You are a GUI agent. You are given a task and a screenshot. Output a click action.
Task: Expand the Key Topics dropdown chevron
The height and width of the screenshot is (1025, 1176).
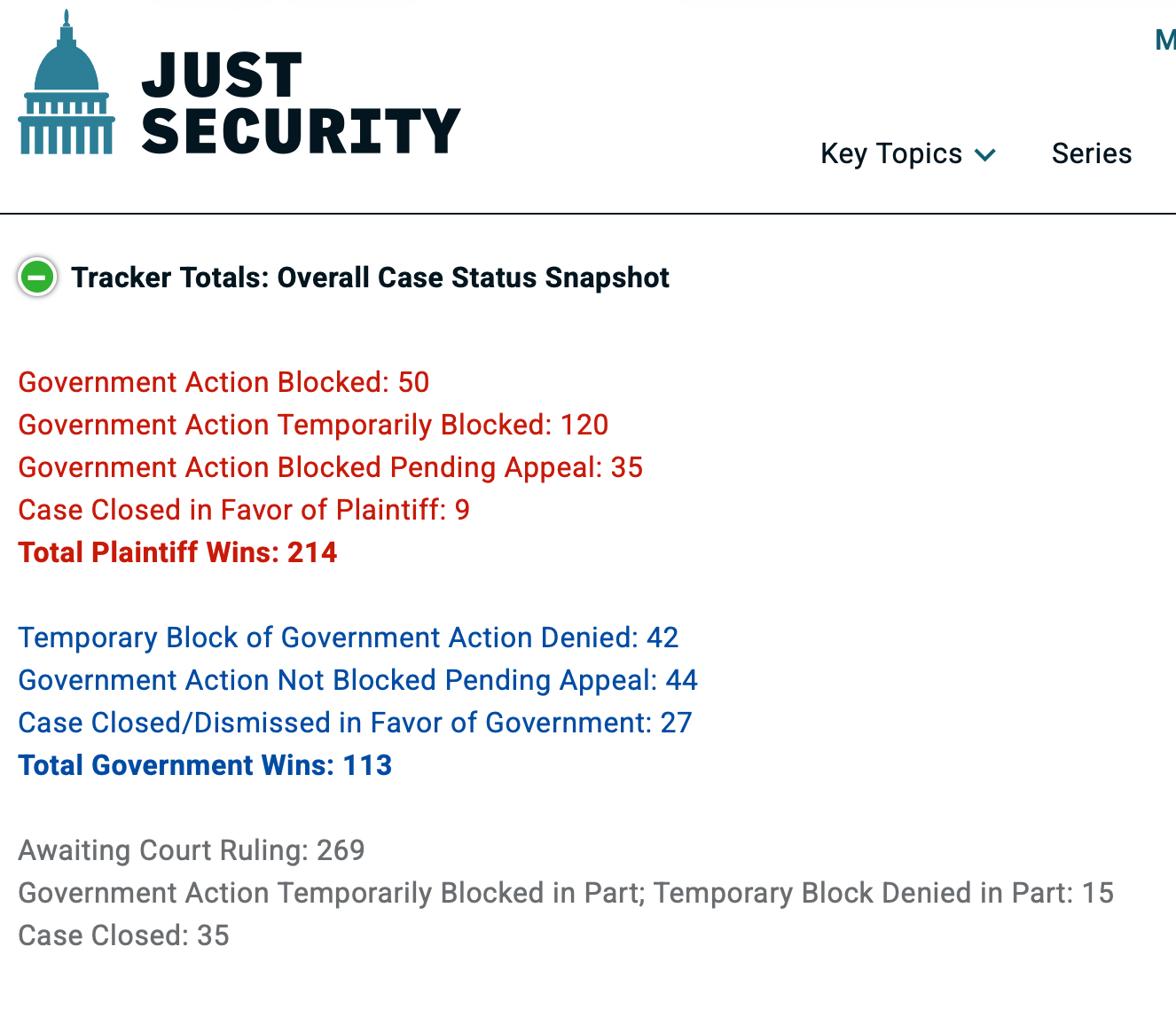(x=985, y=155)
